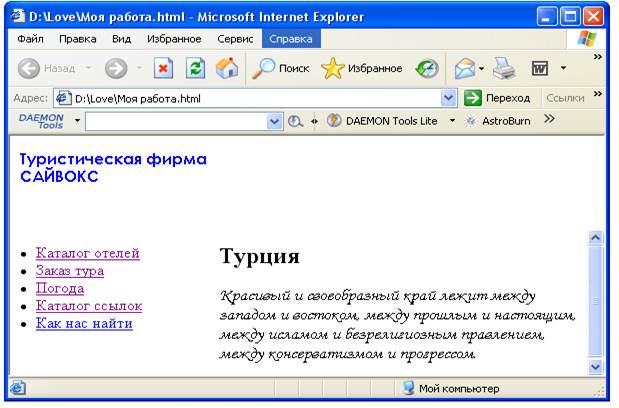Viewport: 619px width, 408px height.
Task: Click the Windows flag logo
Action: pos(587,39)
